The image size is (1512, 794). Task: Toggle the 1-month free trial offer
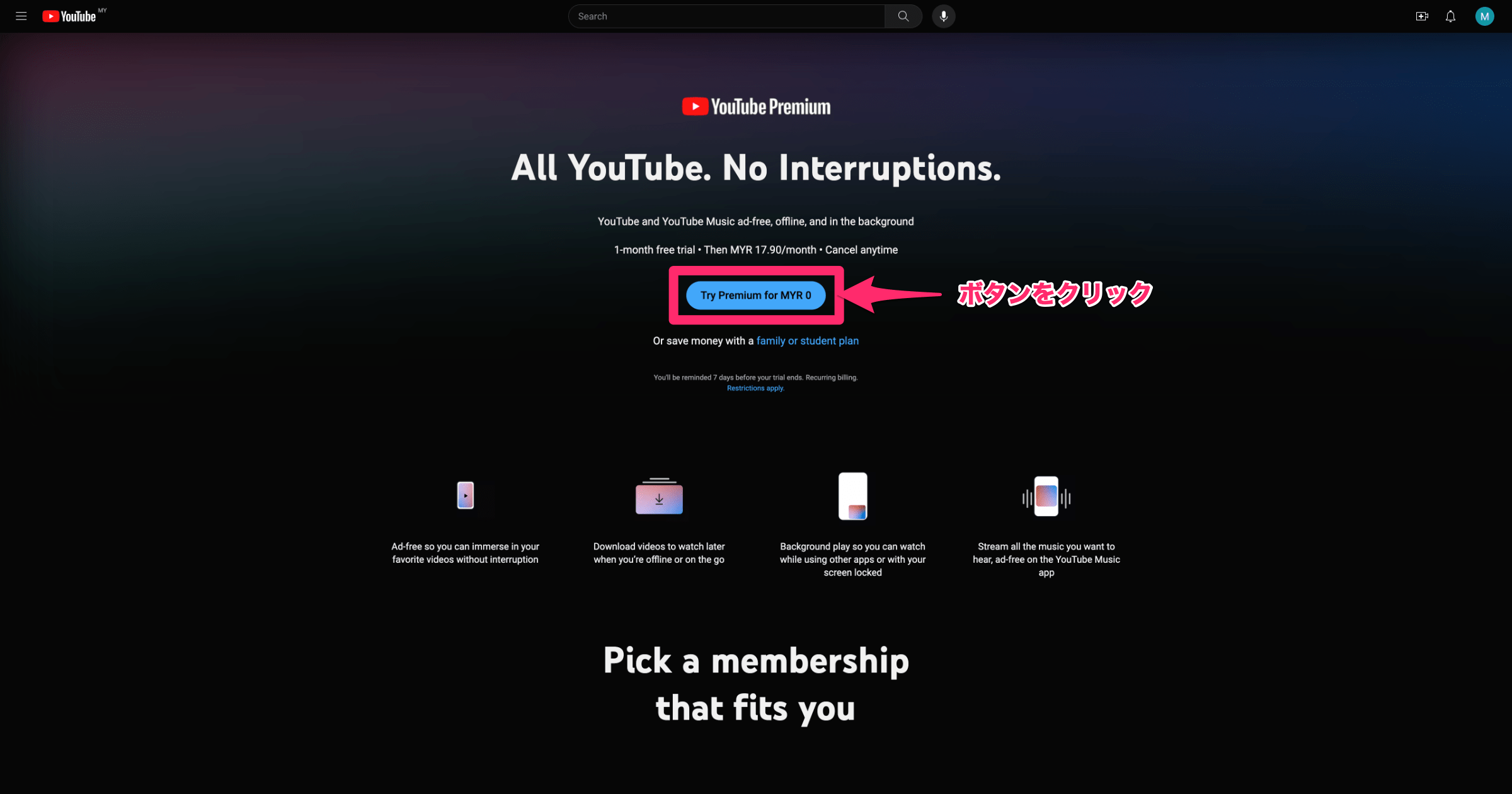tap(756, 295)
